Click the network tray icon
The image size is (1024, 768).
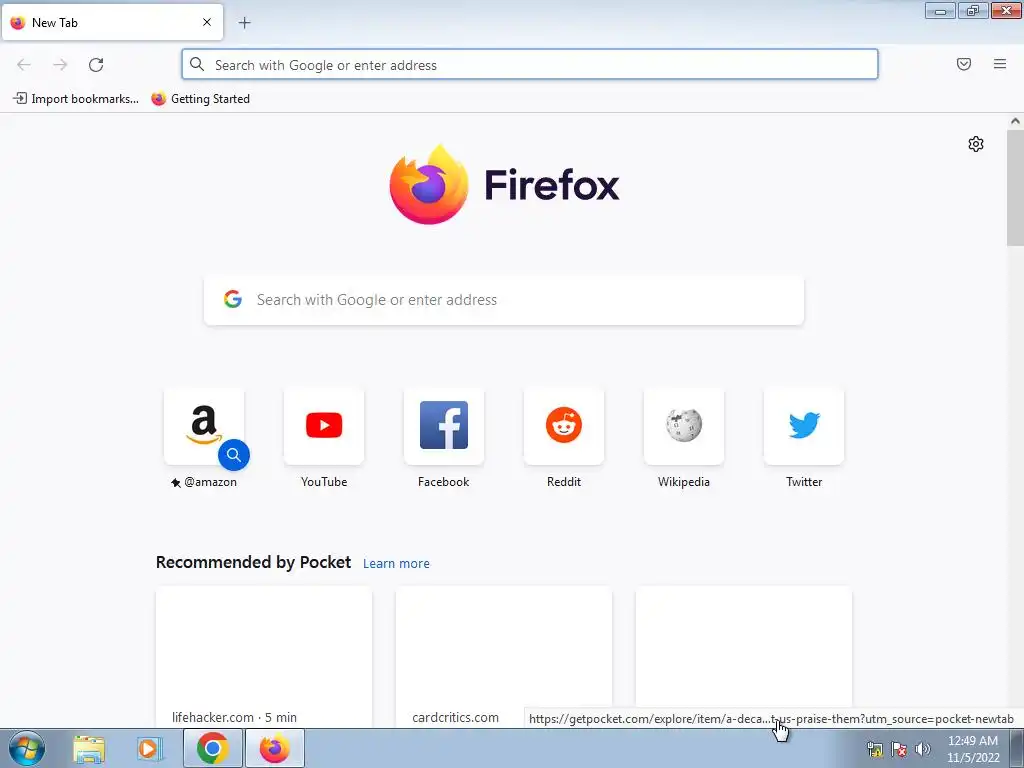[874, 748]
